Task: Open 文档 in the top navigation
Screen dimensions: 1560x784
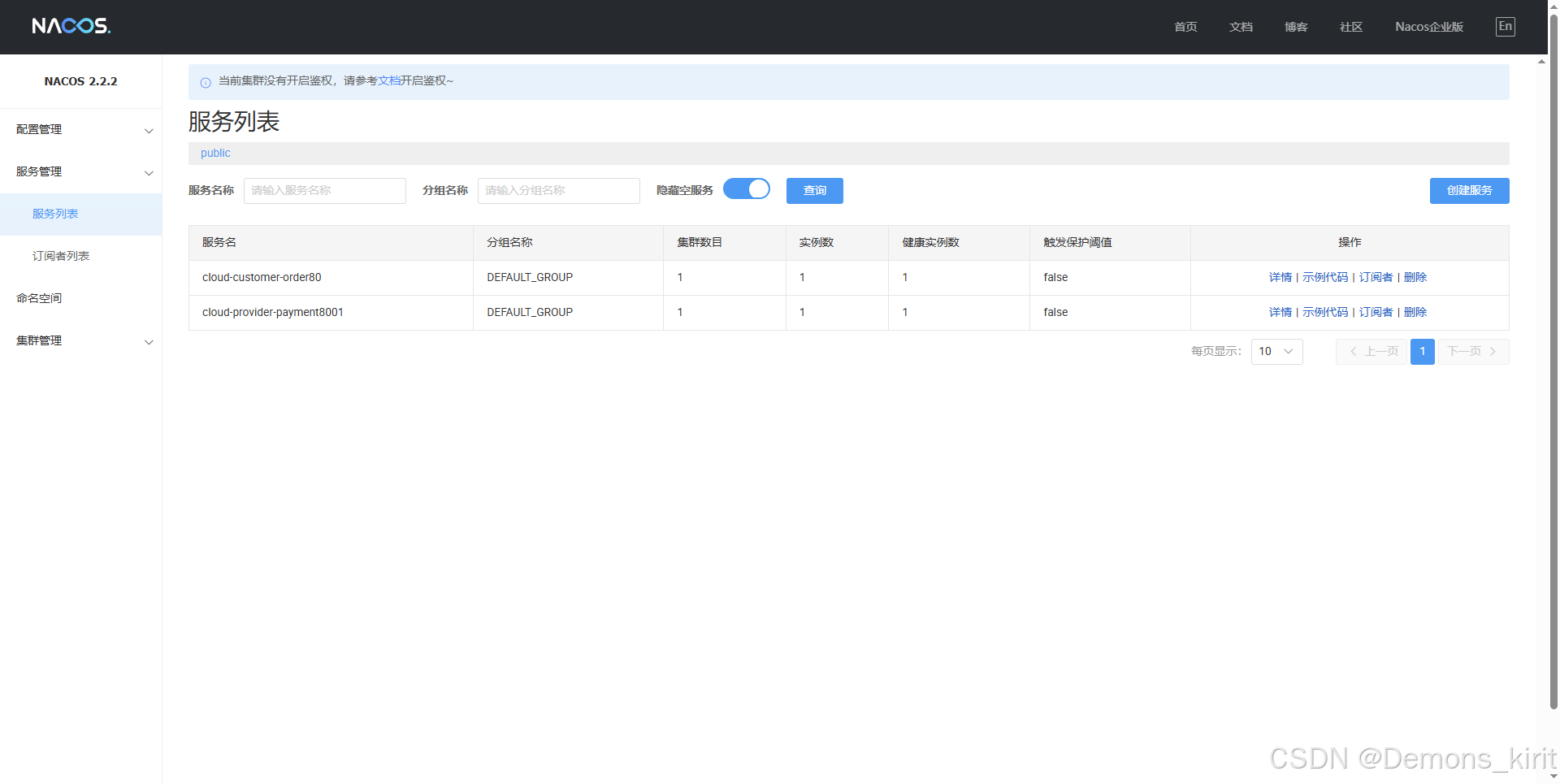Action: [1241, 27]
